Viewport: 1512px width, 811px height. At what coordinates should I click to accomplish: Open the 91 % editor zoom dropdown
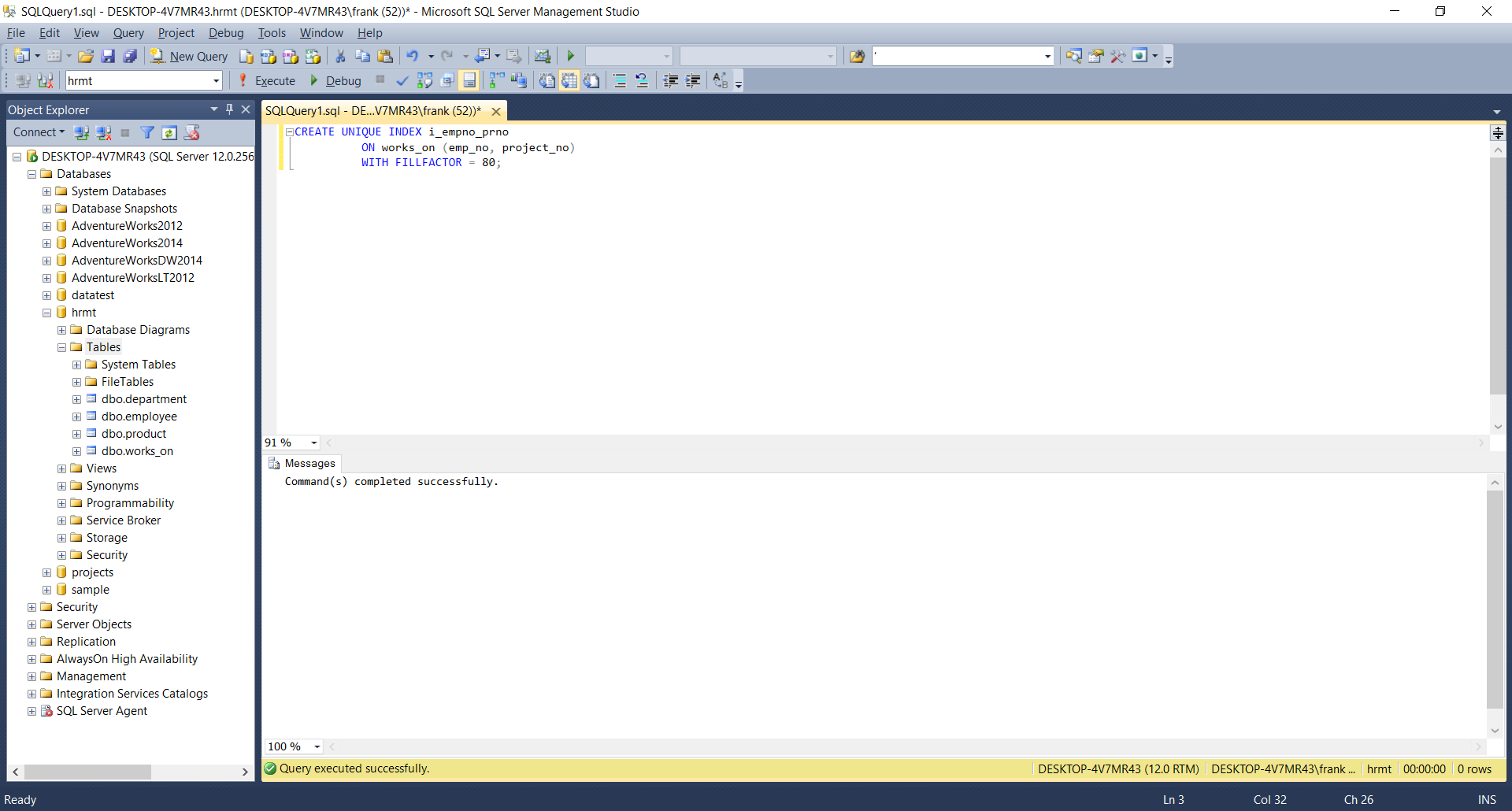pyautogui.click(x=314, y=443)
